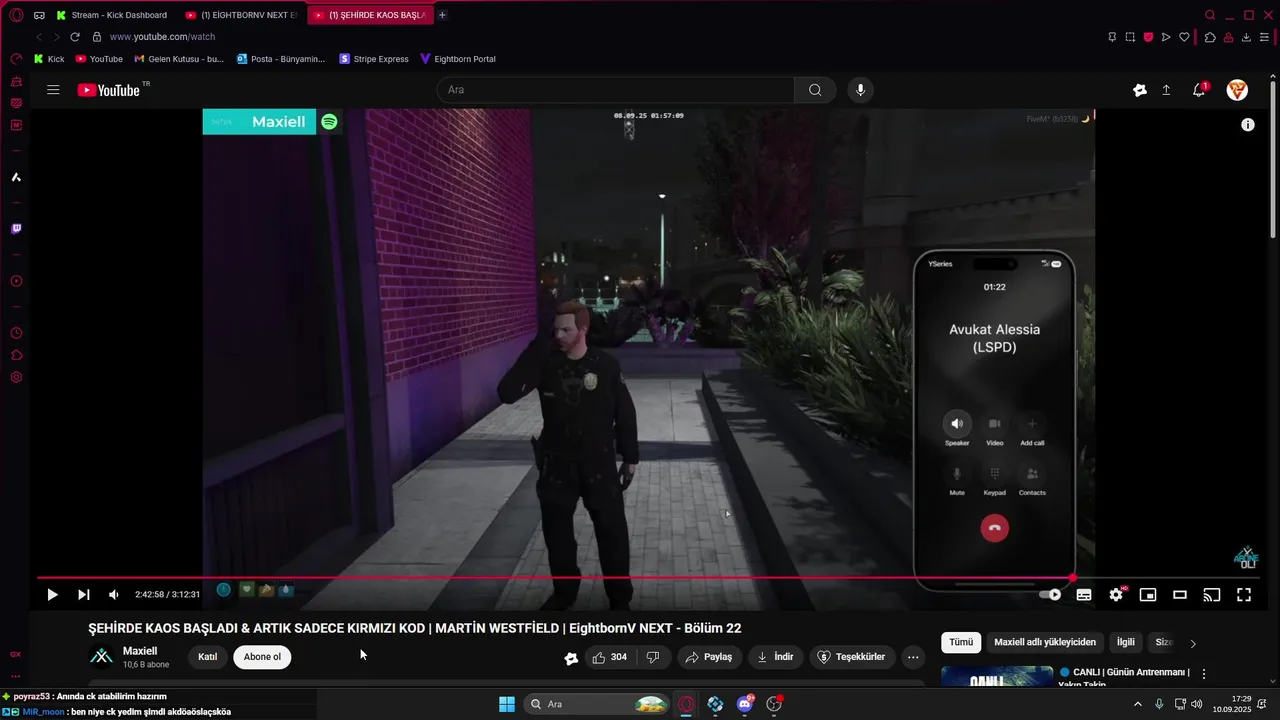
Task: Toggle fullscreen on the video player
Action: [1244, 594]
